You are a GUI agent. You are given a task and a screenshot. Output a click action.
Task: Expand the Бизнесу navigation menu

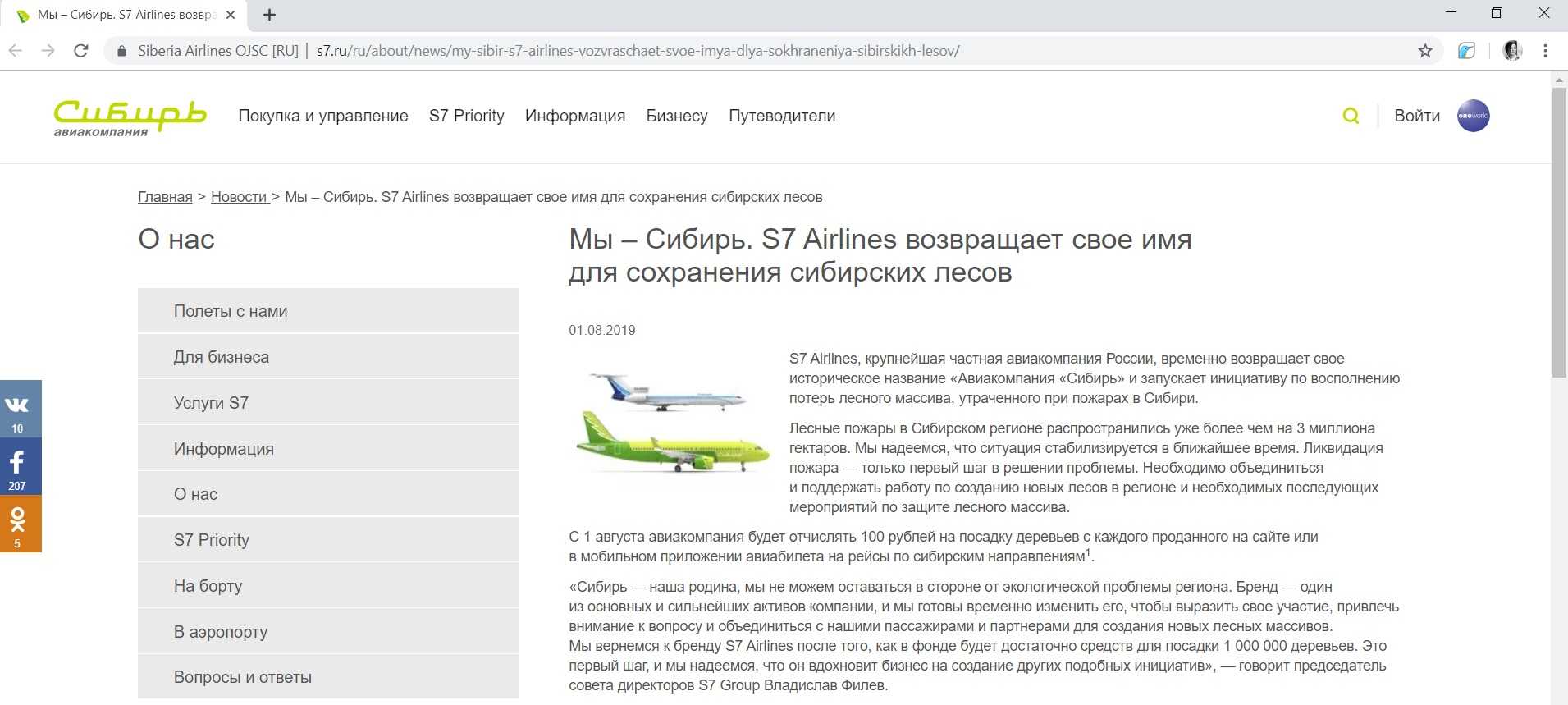[x=677, y=116]
